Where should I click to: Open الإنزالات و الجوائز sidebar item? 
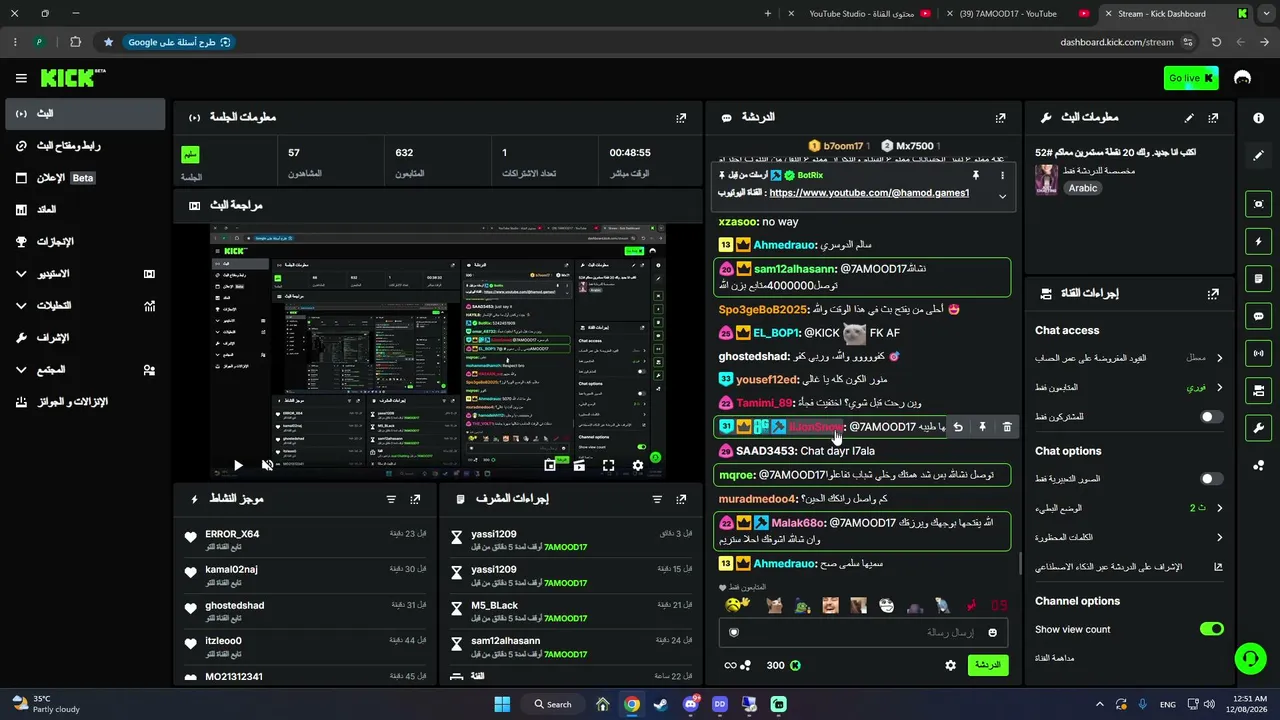(85, 402)
